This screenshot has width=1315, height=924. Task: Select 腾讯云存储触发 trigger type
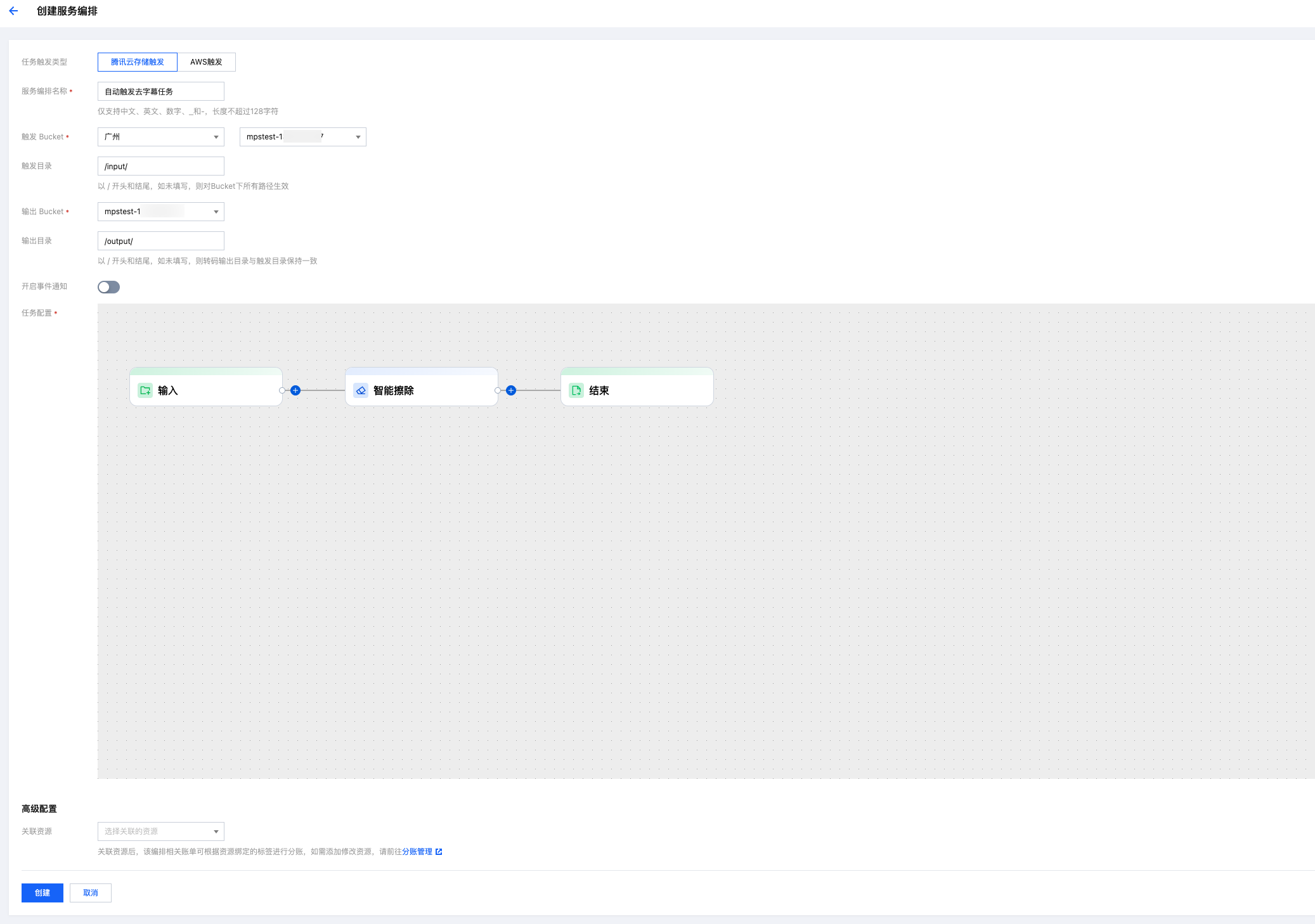pyautogui.click(x=138, y=62)
